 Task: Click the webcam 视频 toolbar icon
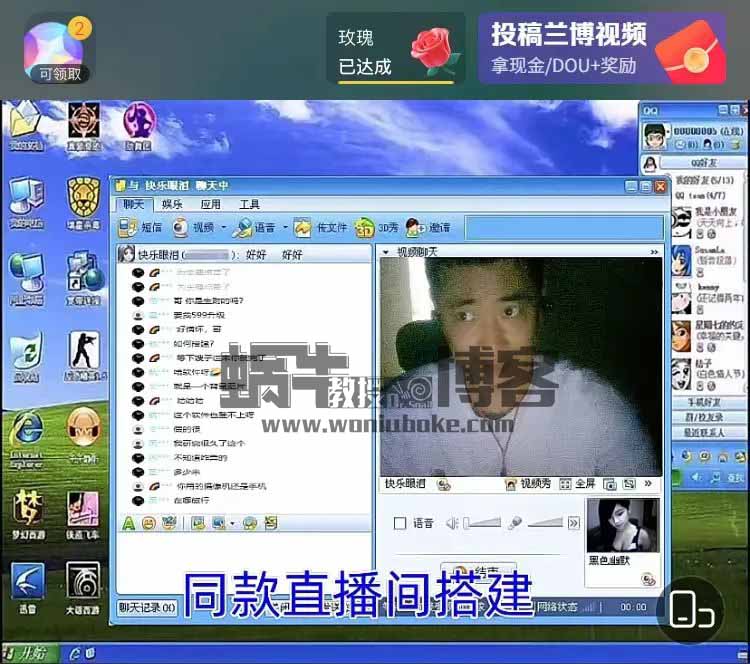(180, 228)
